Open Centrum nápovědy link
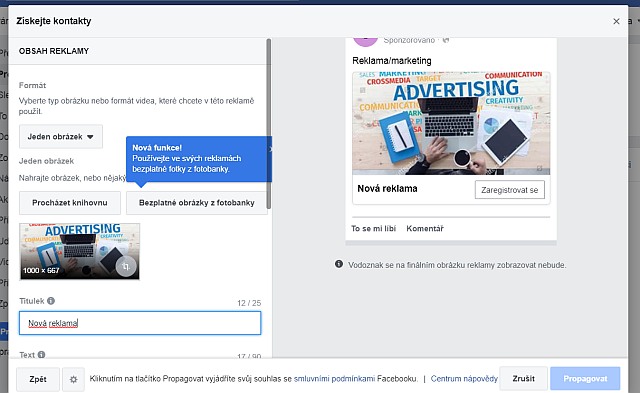The image size is (640, 393). coord(464,379)
